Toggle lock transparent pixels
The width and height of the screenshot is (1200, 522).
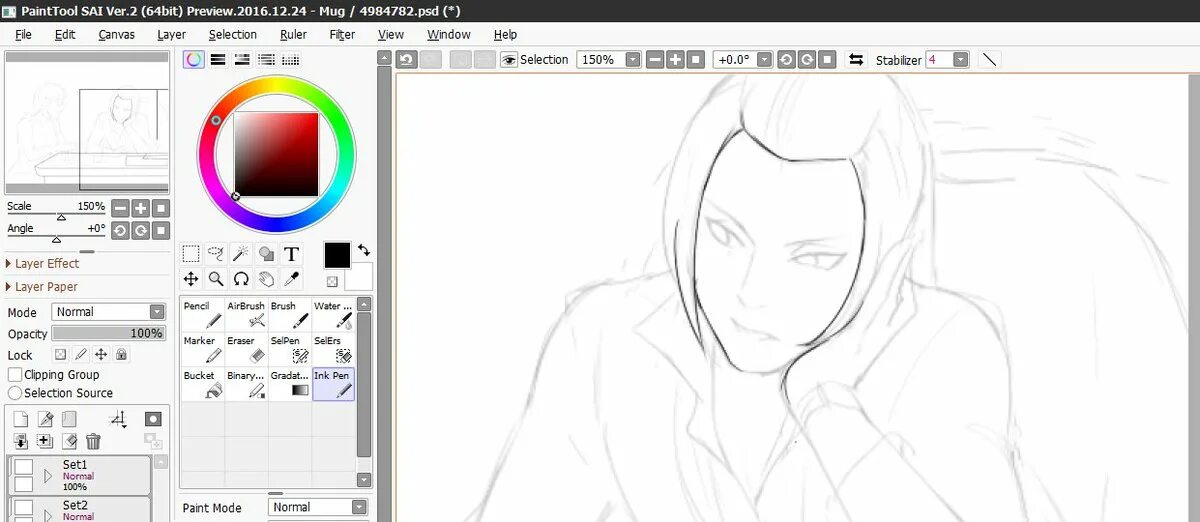[x=60, y=354]
